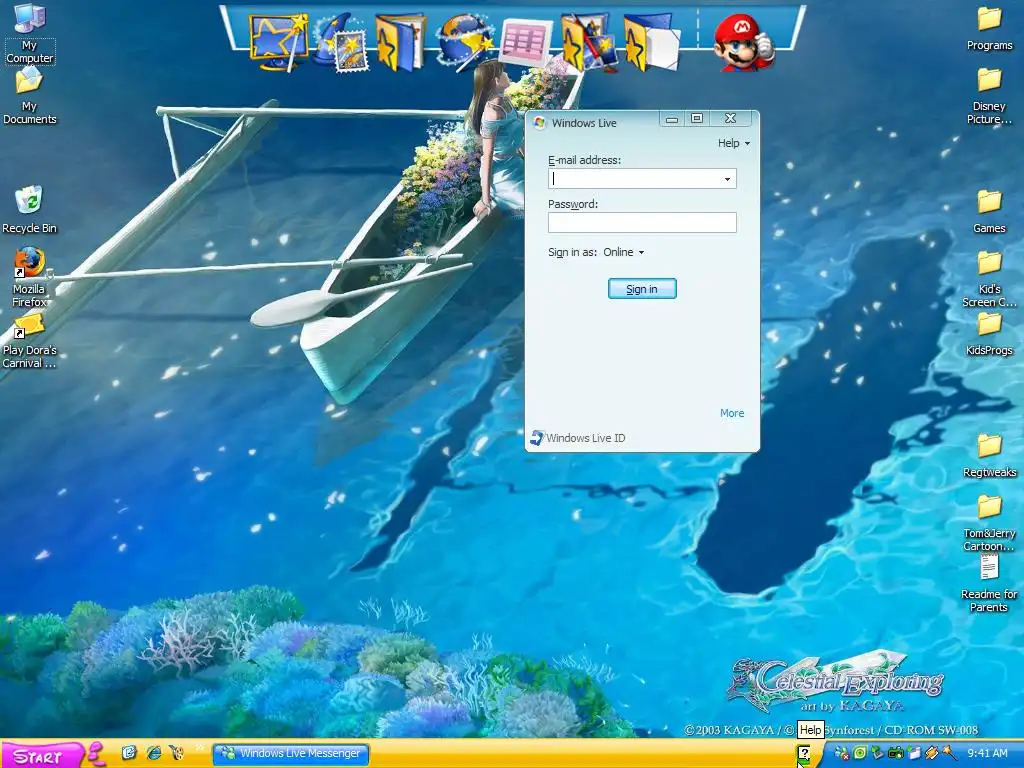This screenshot has width=1024, height=768.
Task: Open the star monitor with wand dock icon
Action: click(278, 42)
